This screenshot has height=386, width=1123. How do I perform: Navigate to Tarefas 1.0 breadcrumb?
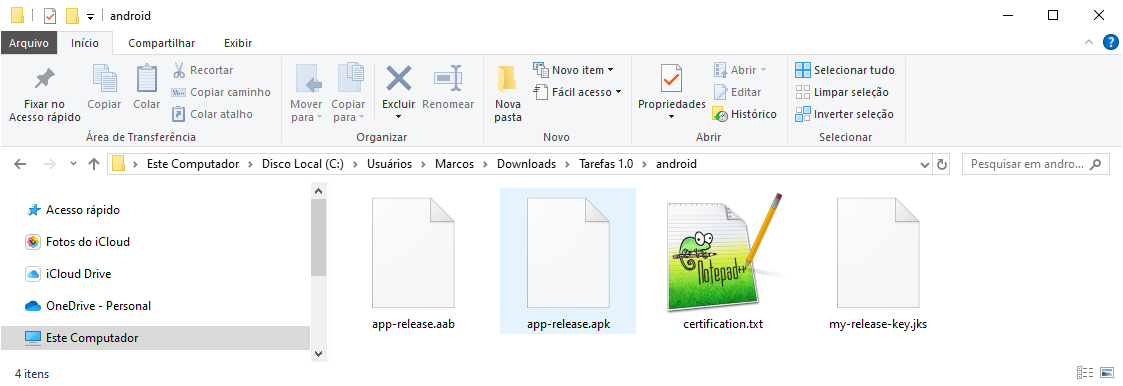(607, 164)
